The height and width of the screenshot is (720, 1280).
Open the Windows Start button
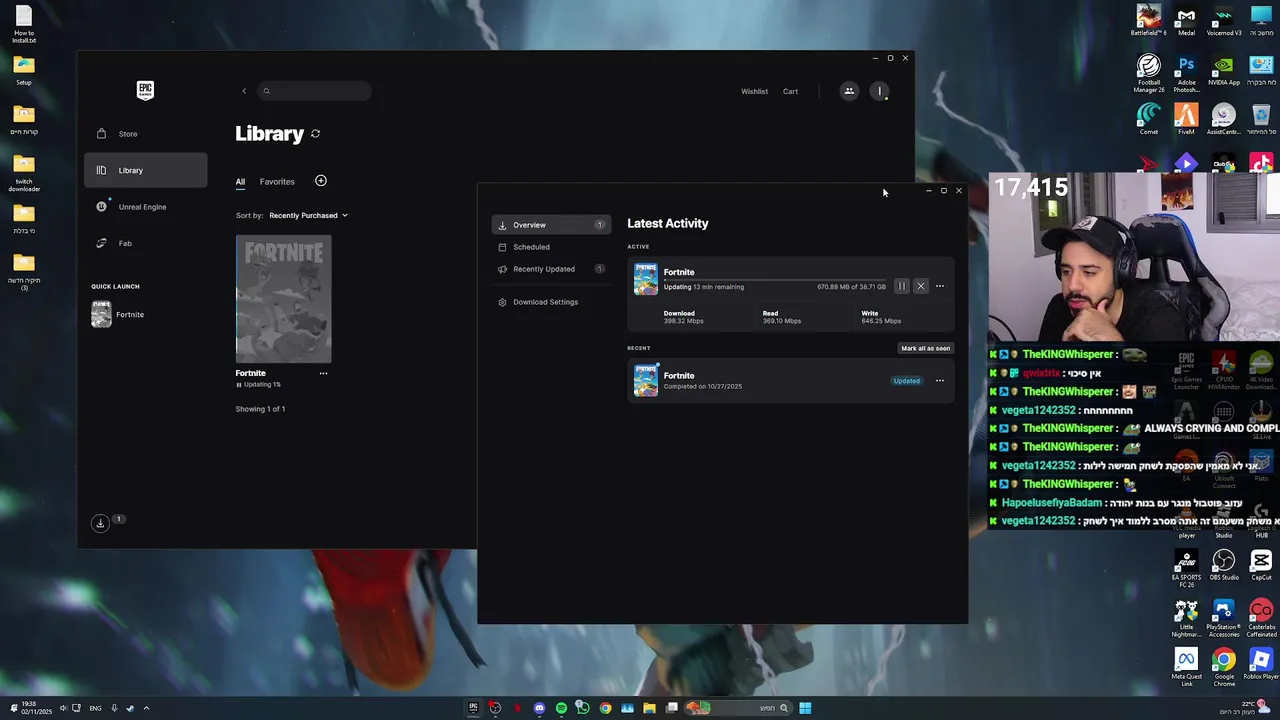[805, 708]
